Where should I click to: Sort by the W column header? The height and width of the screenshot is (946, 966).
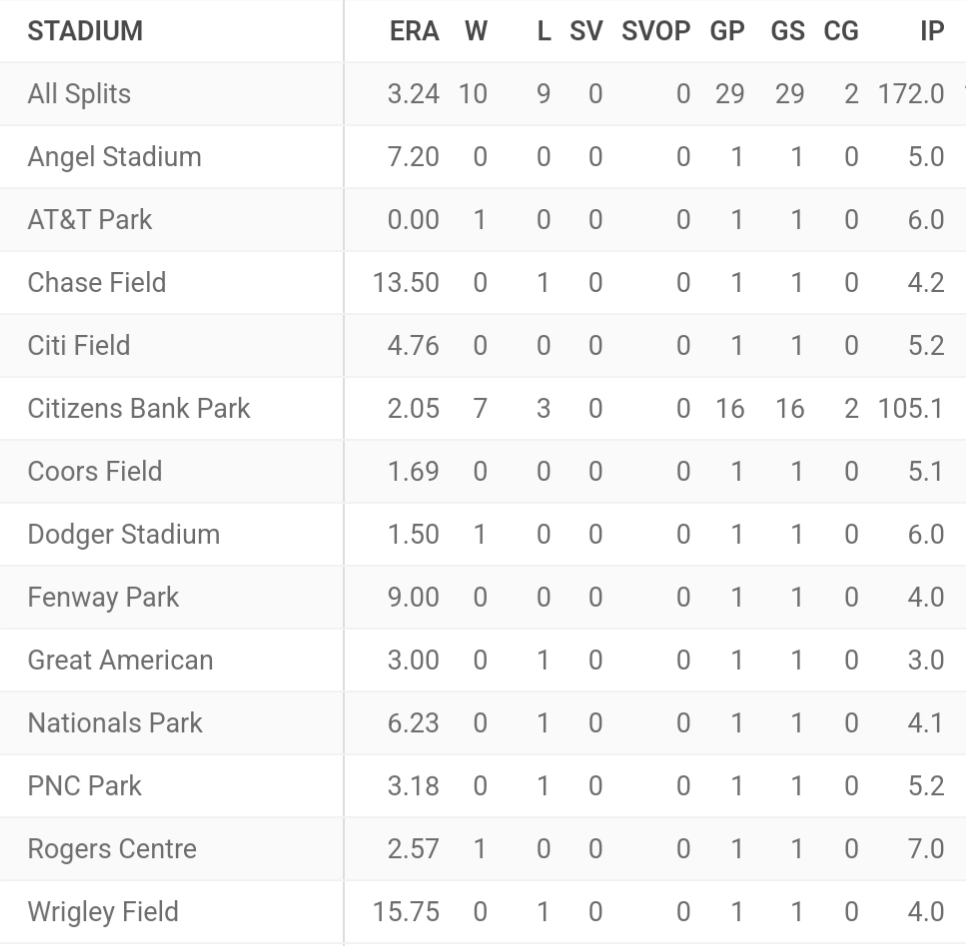coord(476,31)
